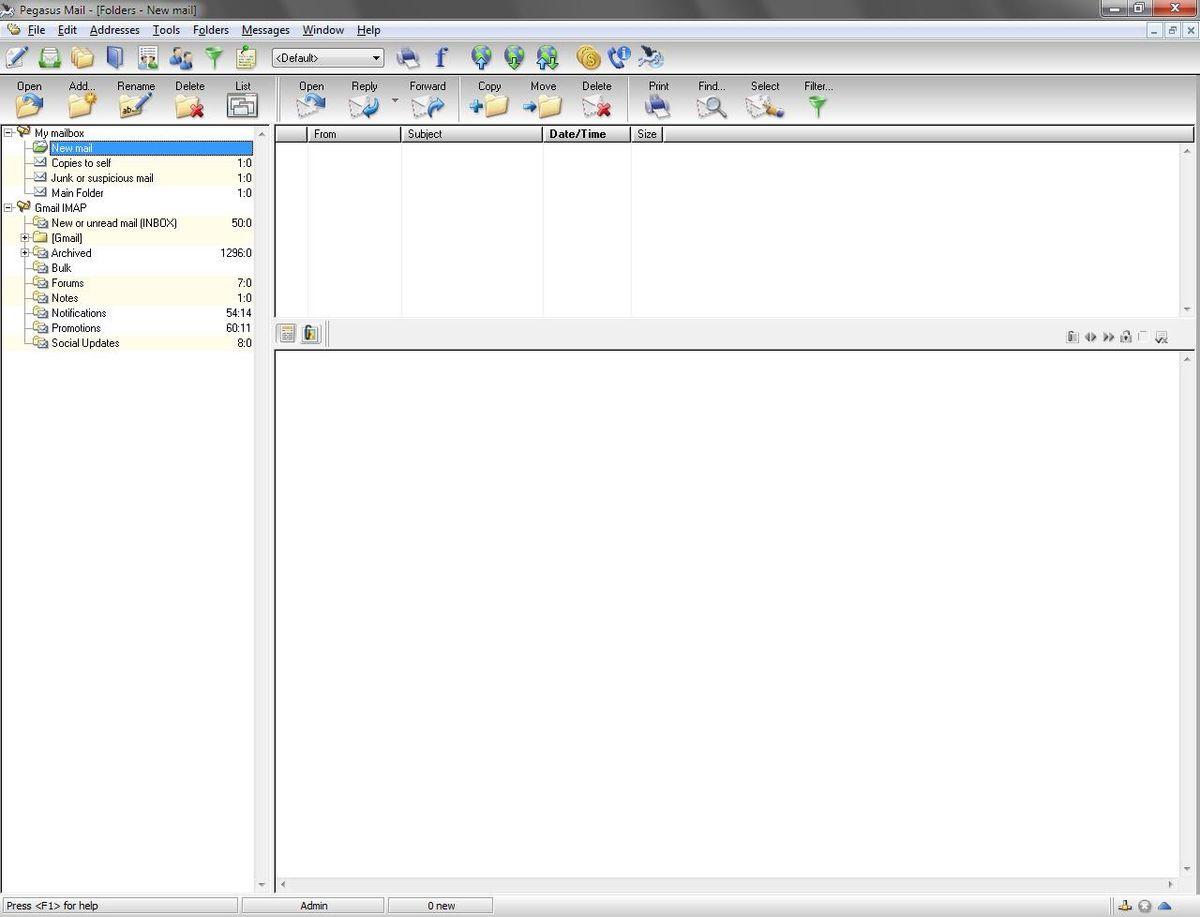This screenshot has width=1200, height=917.
Task: Open the notepad with green pin icon
Action: 246,57
